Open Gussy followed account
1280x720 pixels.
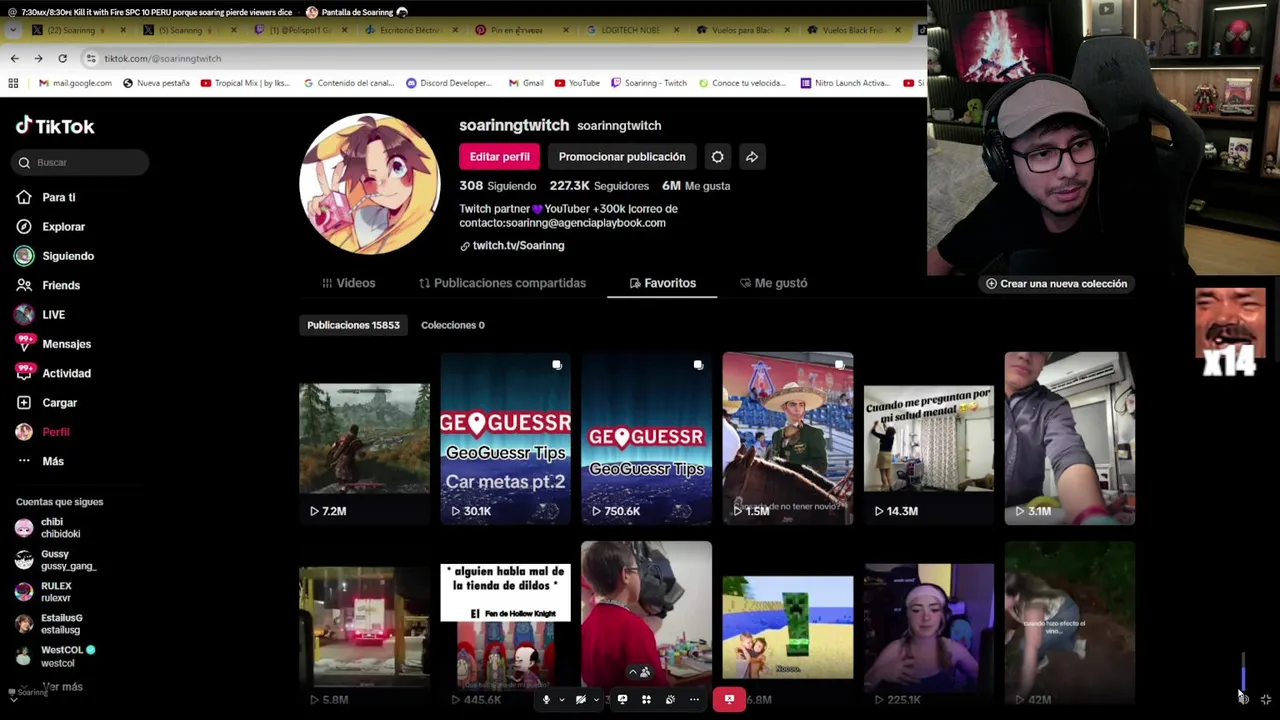coord(55,560)
